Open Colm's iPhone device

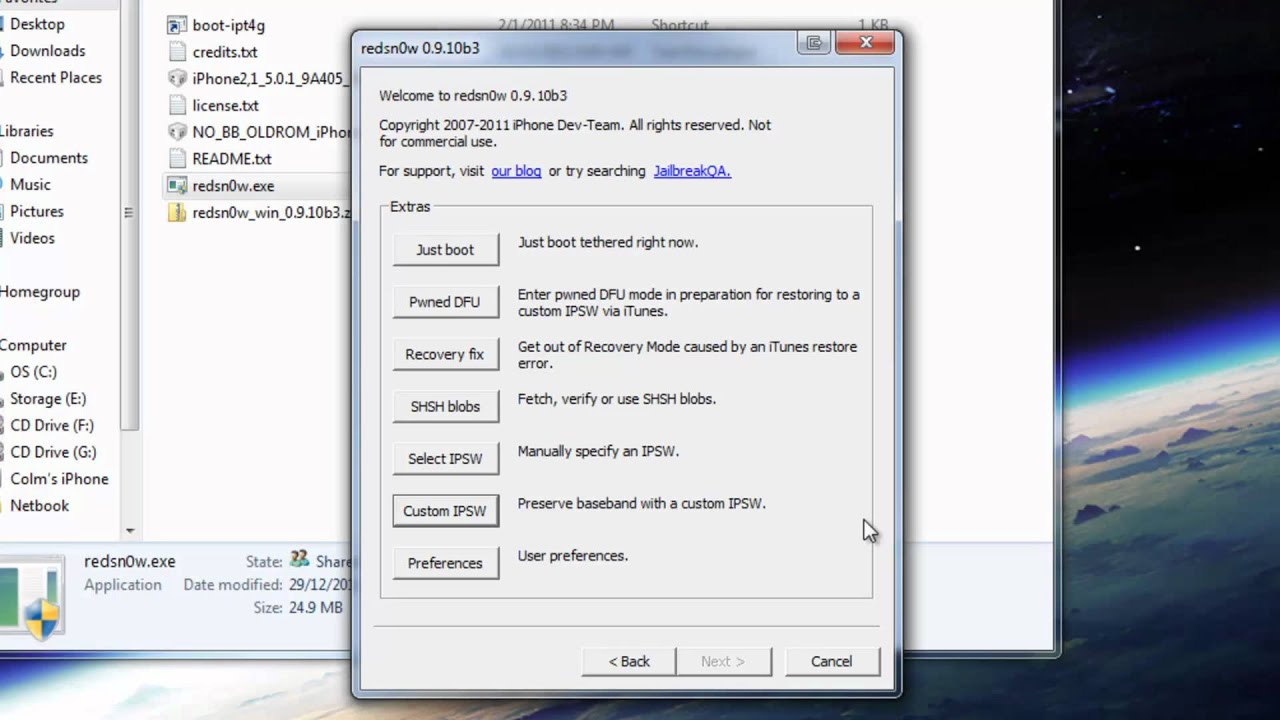[59, 479]
